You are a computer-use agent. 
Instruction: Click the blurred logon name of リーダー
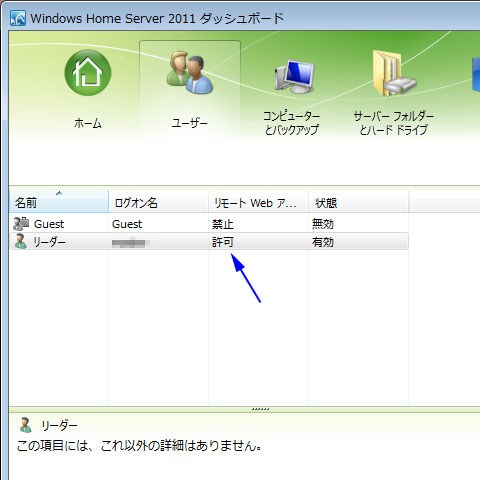tap(130, 243)
